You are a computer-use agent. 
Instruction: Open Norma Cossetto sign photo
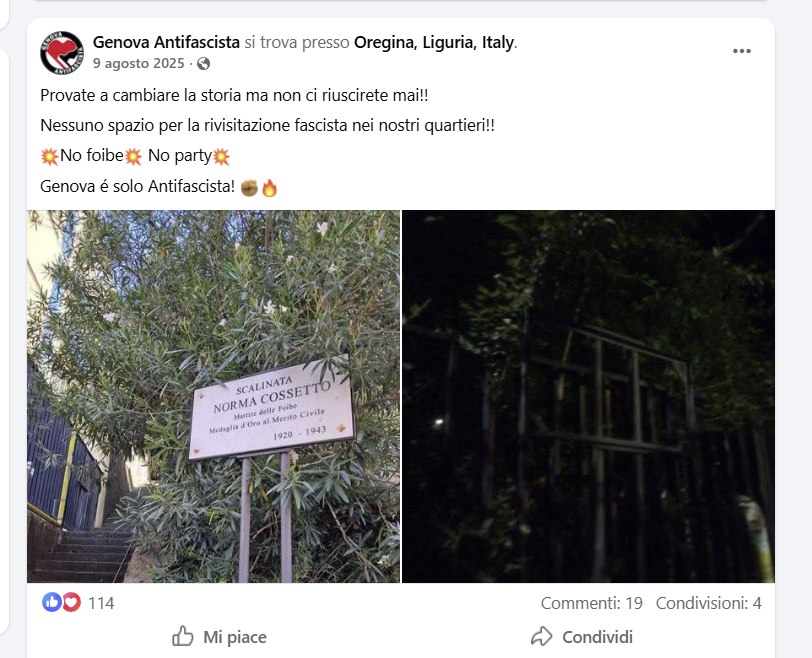click(x=213, y=396)
